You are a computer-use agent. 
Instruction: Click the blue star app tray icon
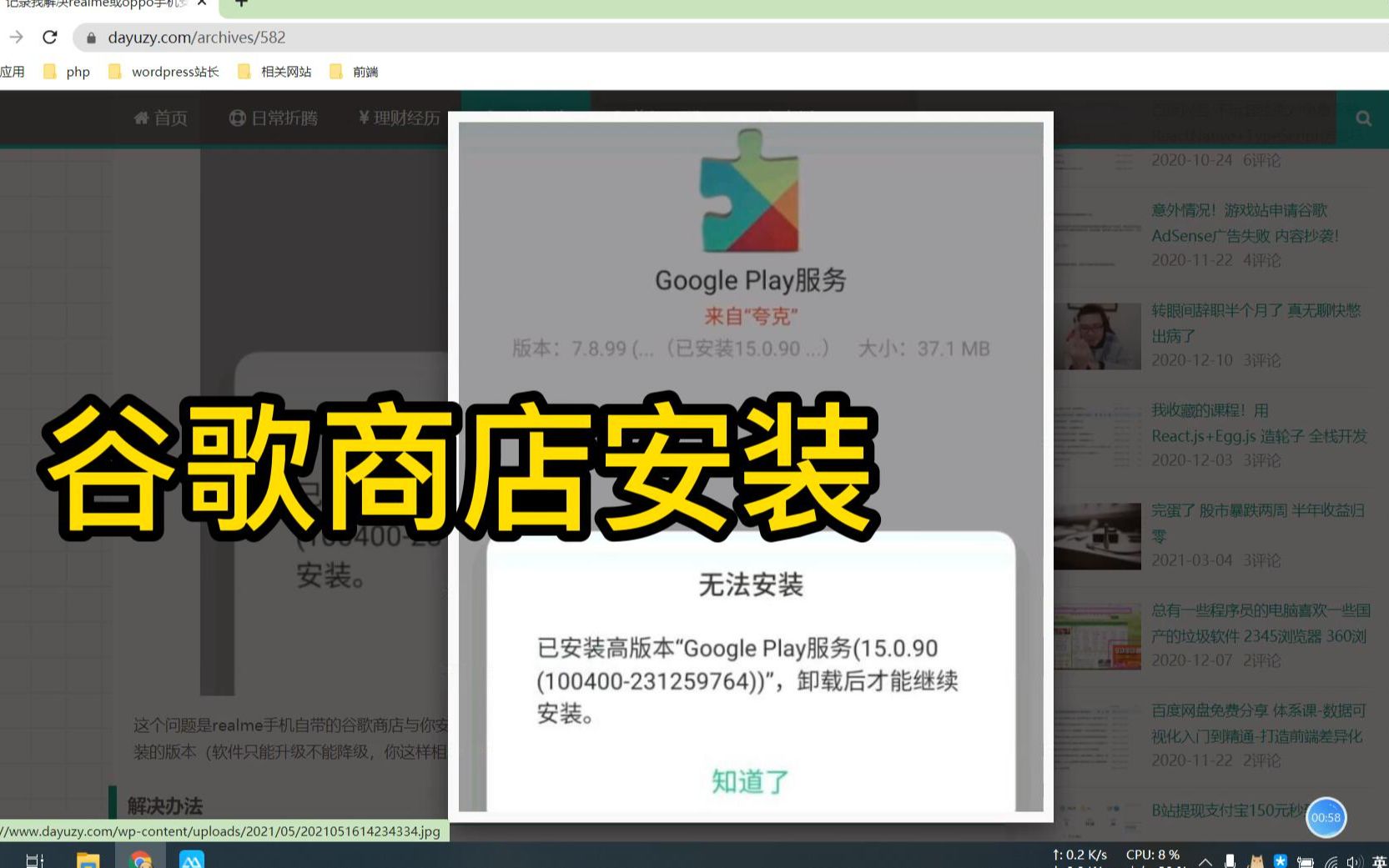tap(1281, 861)
